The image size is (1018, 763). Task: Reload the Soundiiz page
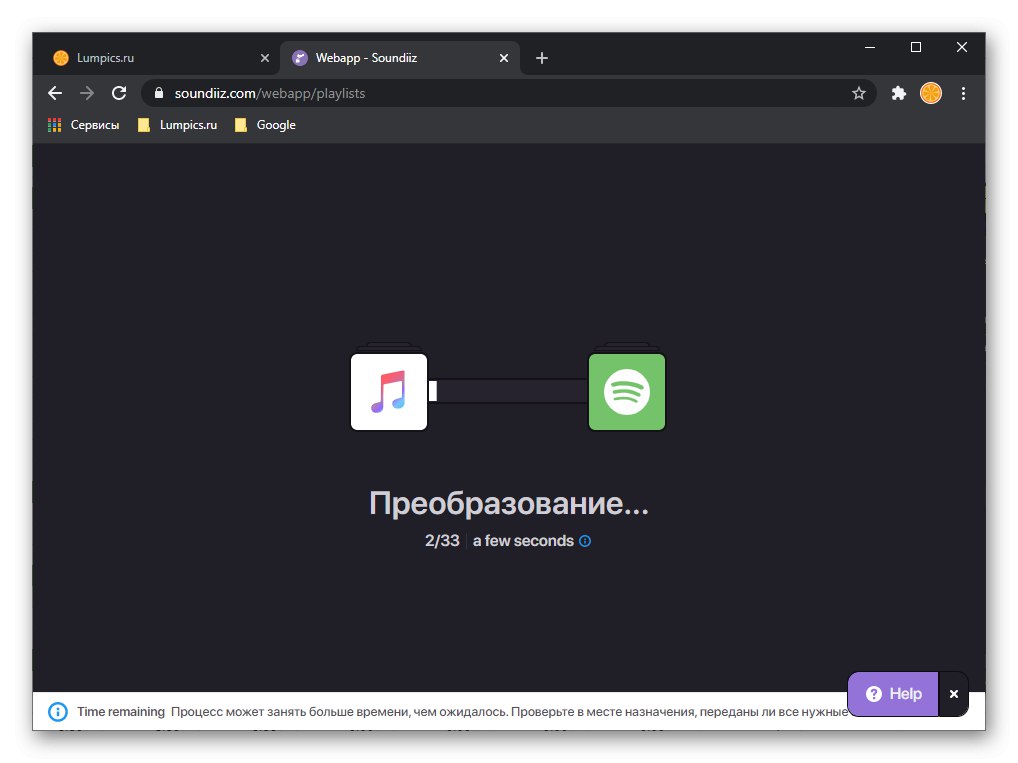(x=119, y=94)
